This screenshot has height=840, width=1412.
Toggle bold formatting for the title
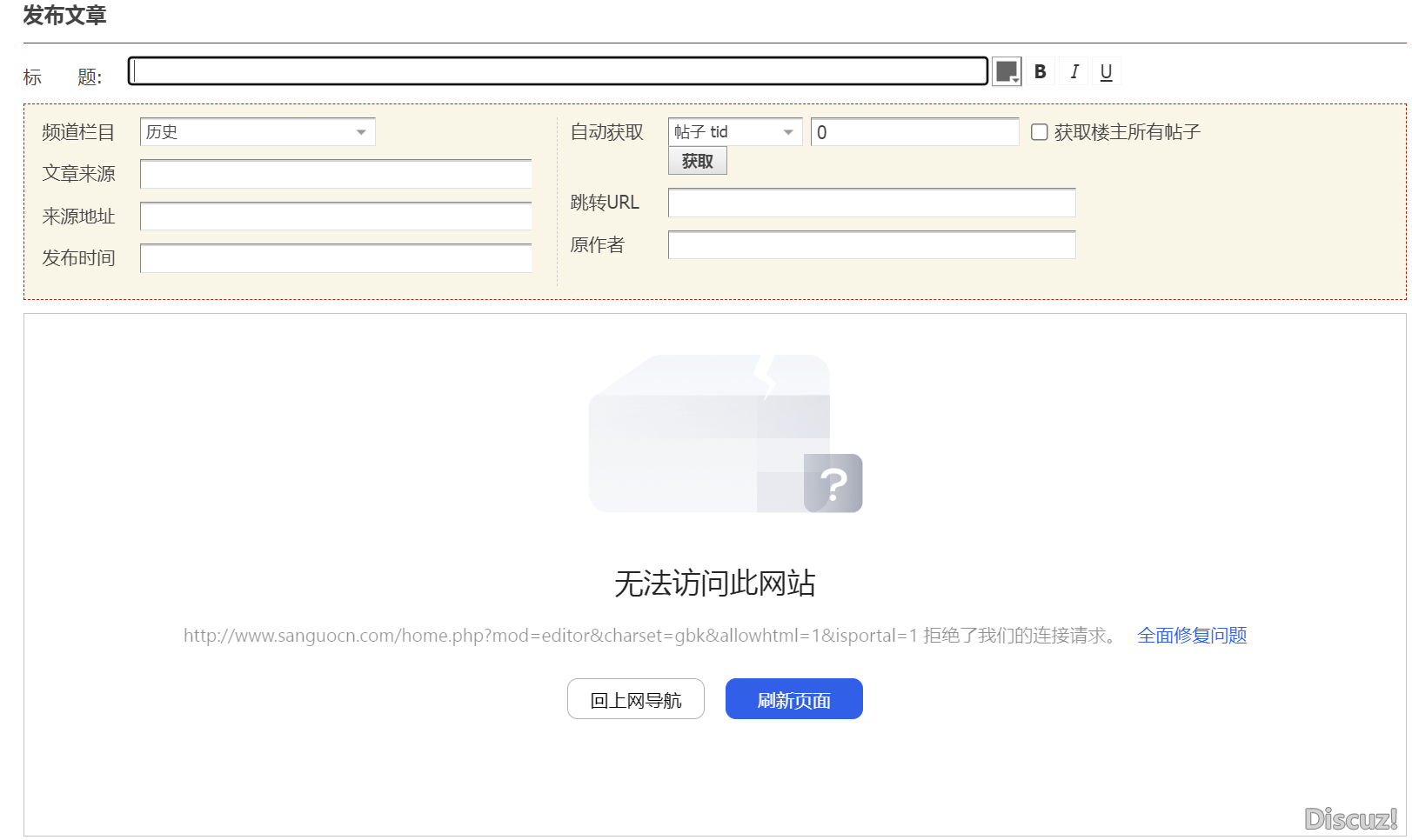[x=1040, y=72]
